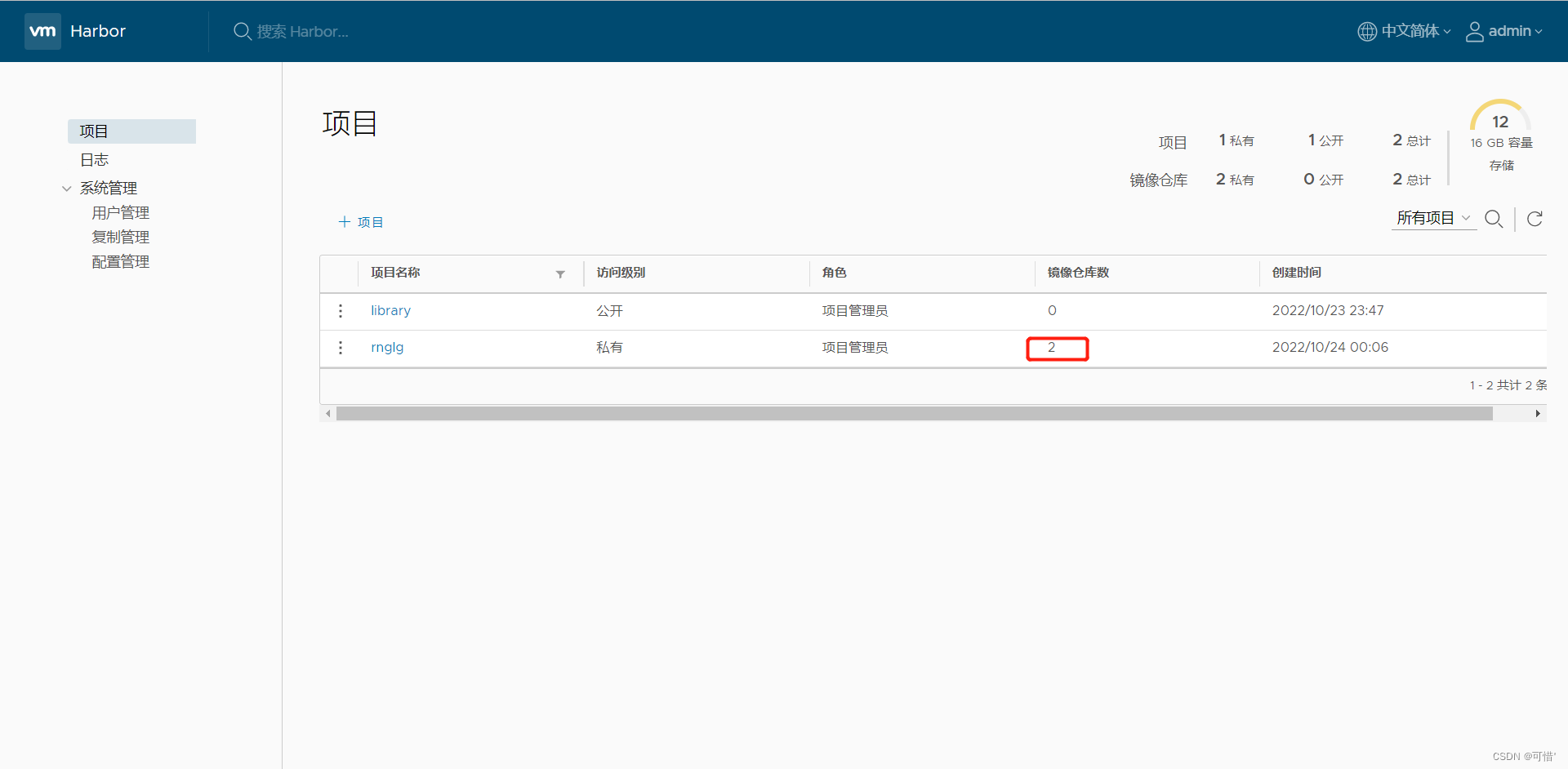The height and width of the screenshot is (769, 1568).
Task: Open the rnglg project link
Action: pos(387,348)
